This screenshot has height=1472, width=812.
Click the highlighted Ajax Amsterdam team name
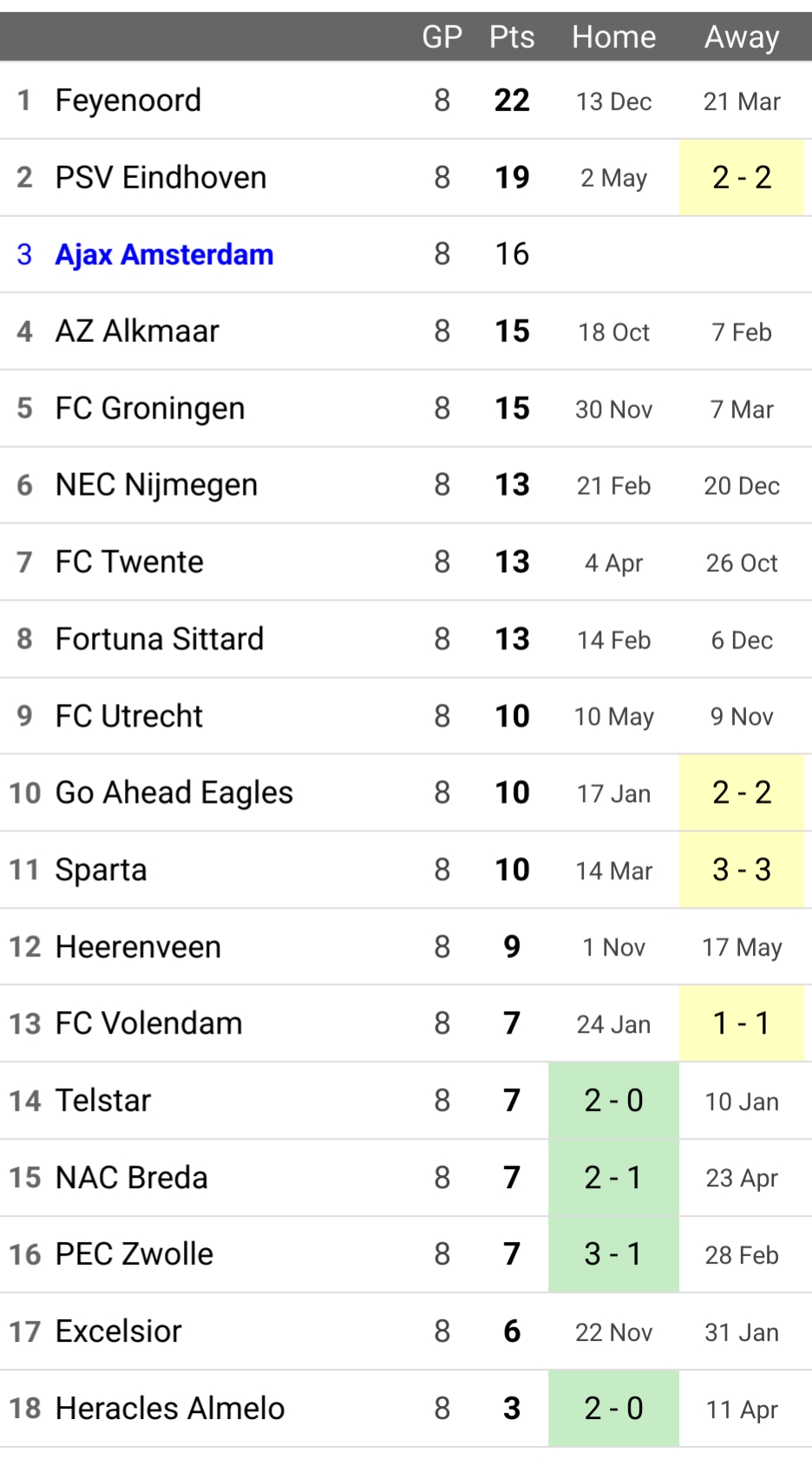(x=164, y=254)
